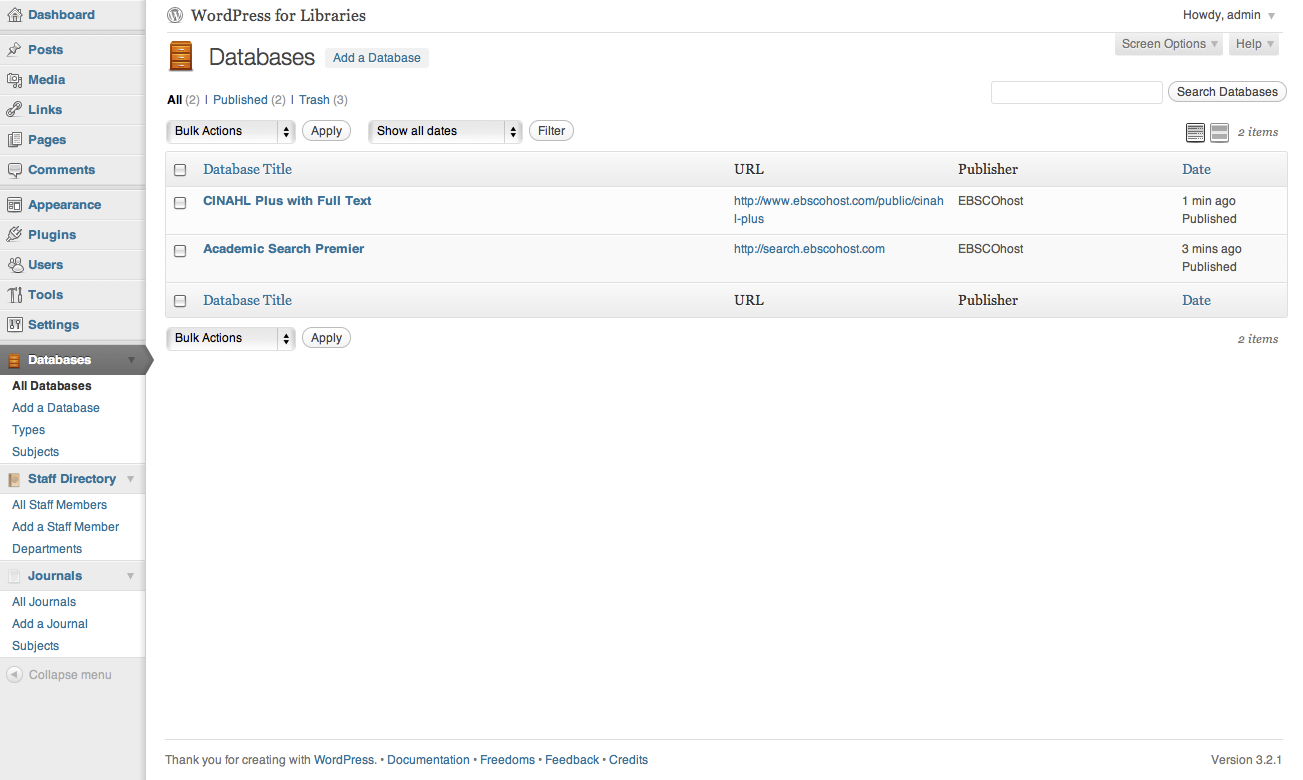The width and height of the screenshot is (1303, 780).
Task: Click the Appearance icon in sidebar
Action: 14,205
